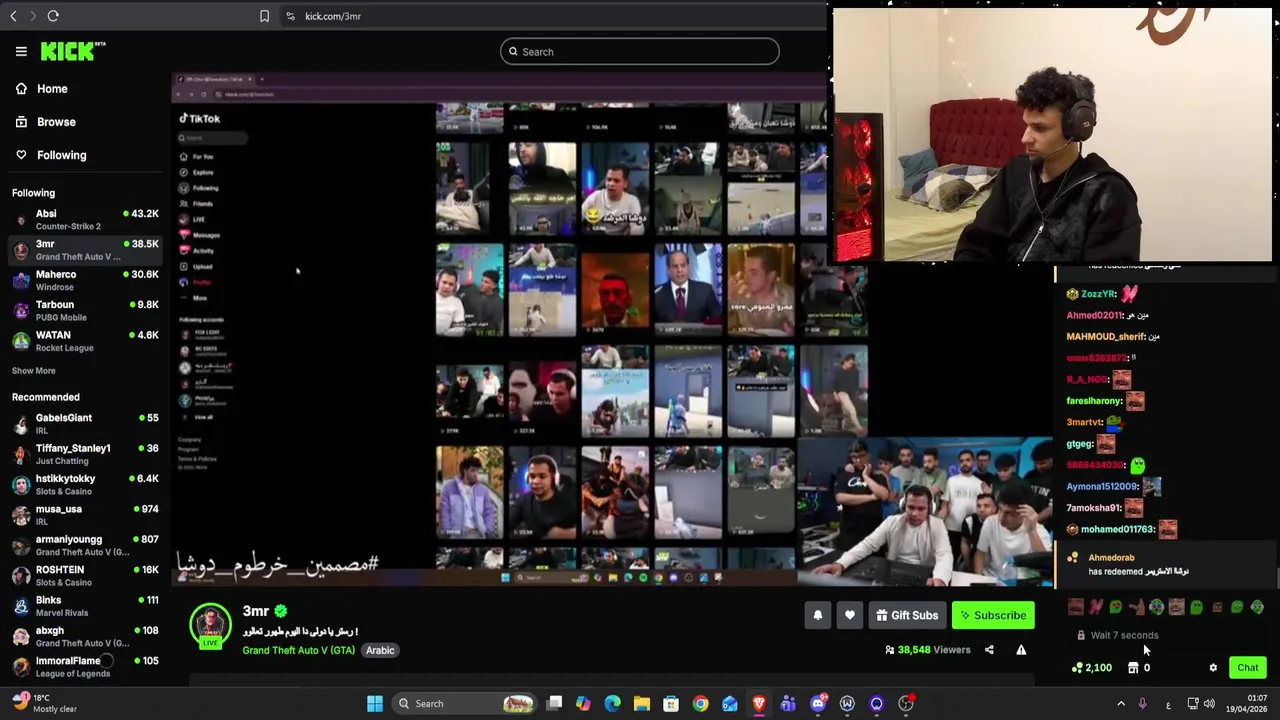The image size is (1280, 720).
Task: Subscribe to 3mr channel
Action: (993, 616)
